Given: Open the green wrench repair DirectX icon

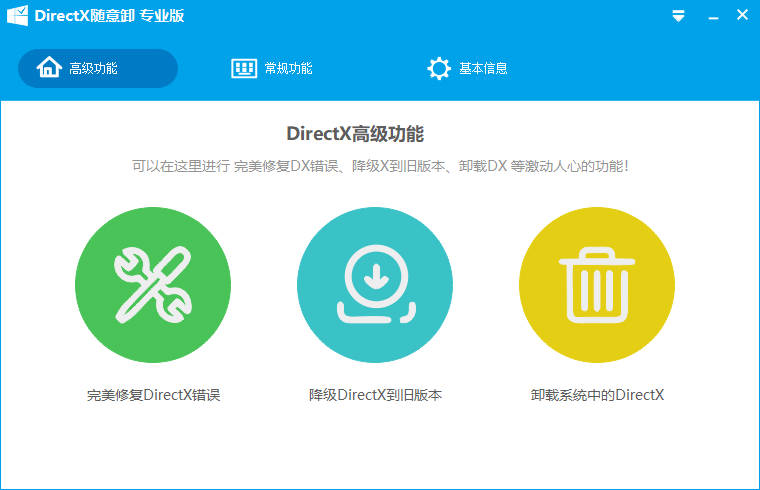Looking at the screenshot, I should 153,285.
